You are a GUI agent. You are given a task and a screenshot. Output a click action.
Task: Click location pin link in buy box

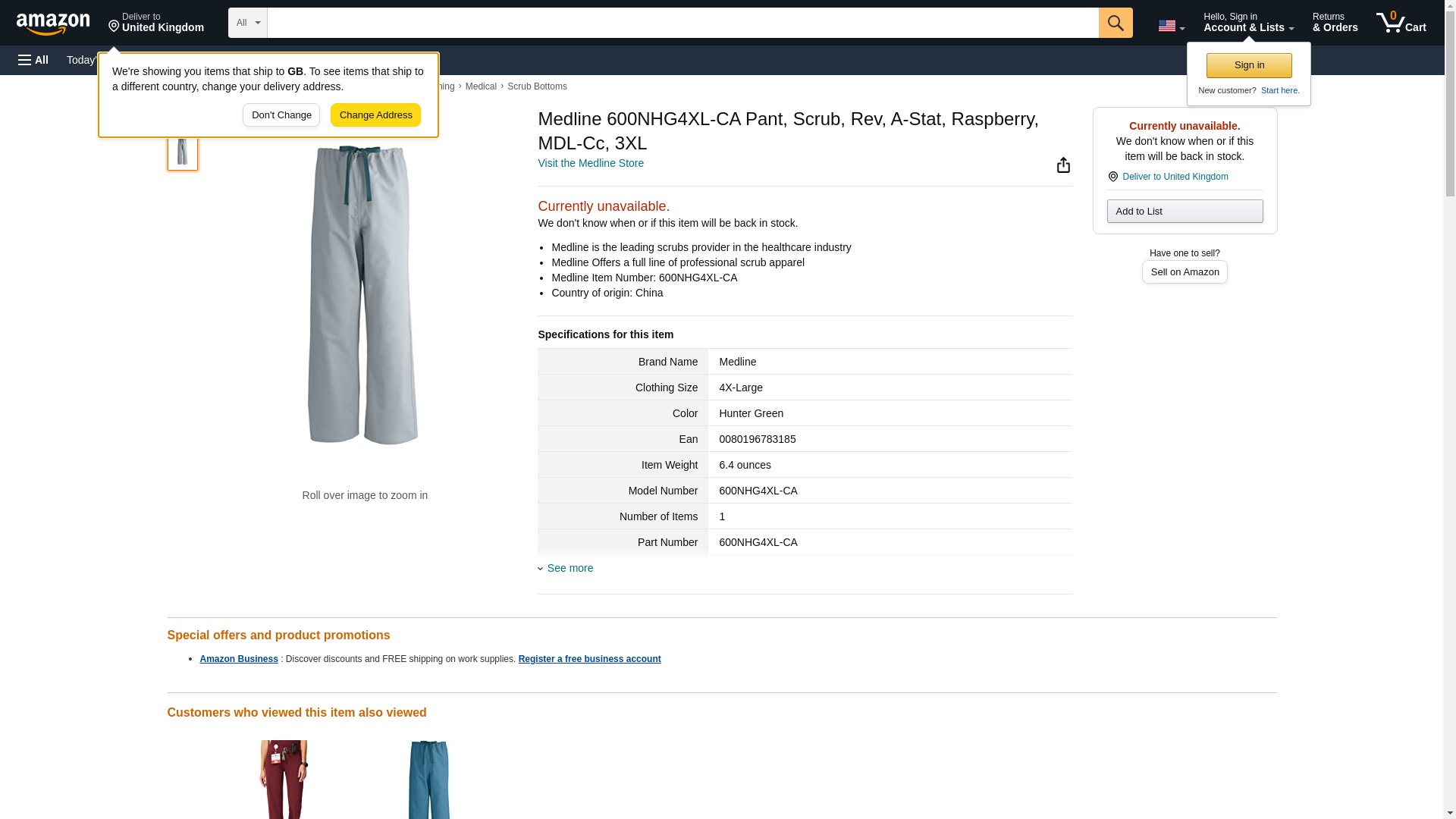pyautogui.click(x=1174, y=177)
